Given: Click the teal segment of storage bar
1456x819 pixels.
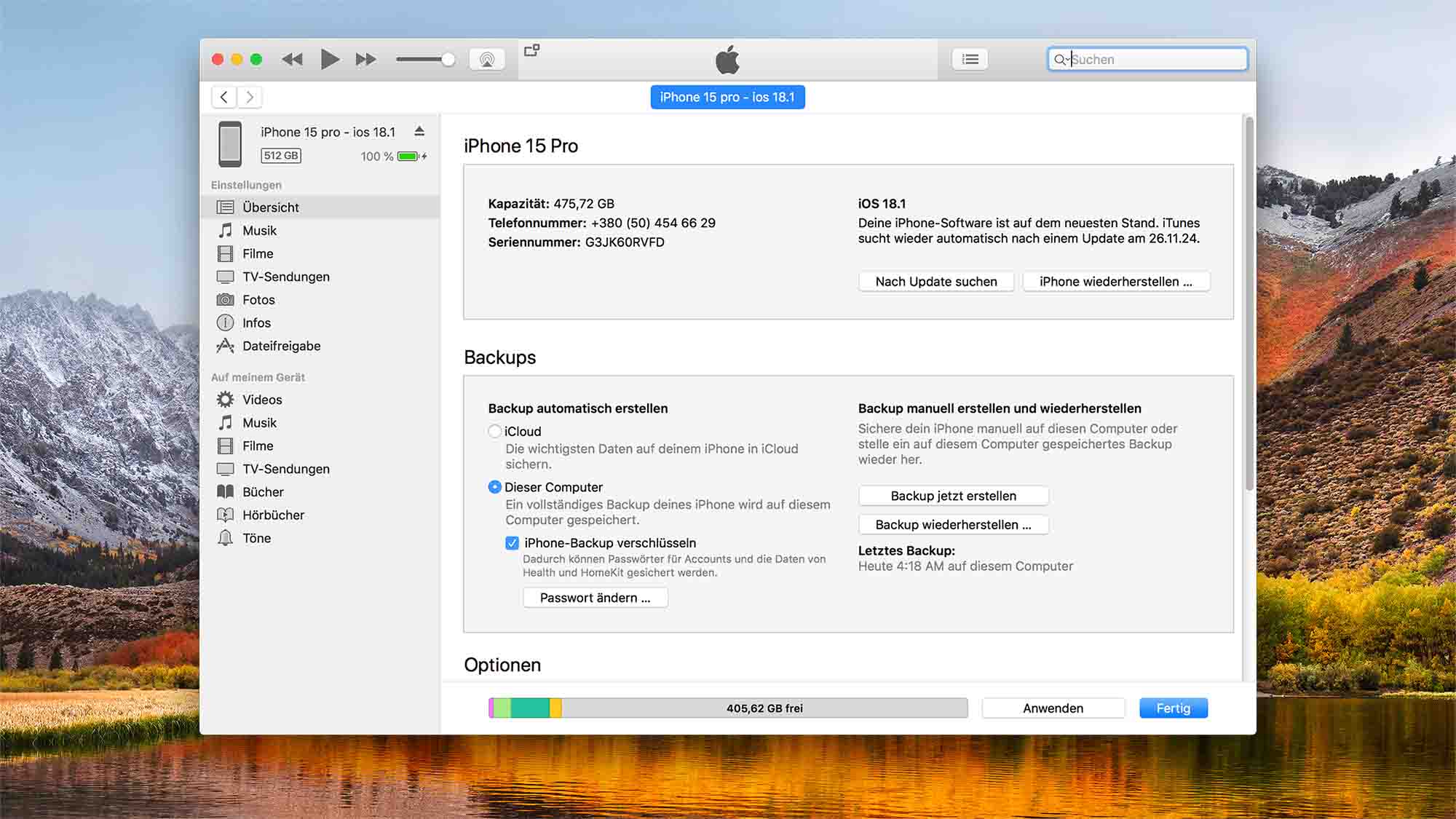Looking at the screenshot, I should tap(530, 708).
